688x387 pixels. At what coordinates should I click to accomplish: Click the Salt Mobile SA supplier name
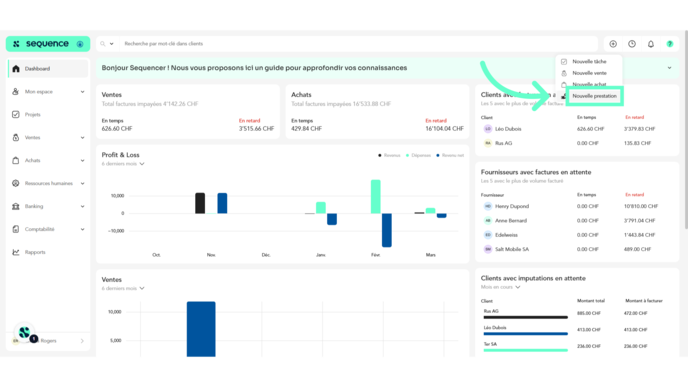click(512, 249)
